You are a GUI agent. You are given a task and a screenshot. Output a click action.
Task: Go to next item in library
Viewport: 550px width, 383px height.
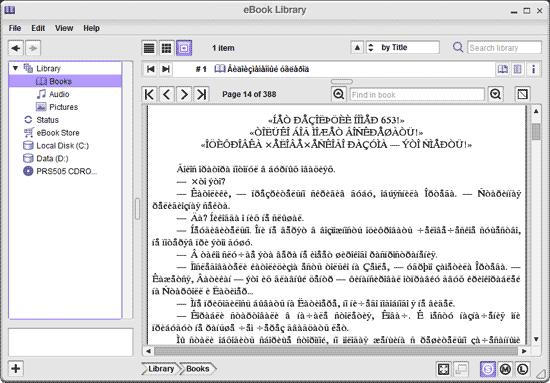click(166, 69)
